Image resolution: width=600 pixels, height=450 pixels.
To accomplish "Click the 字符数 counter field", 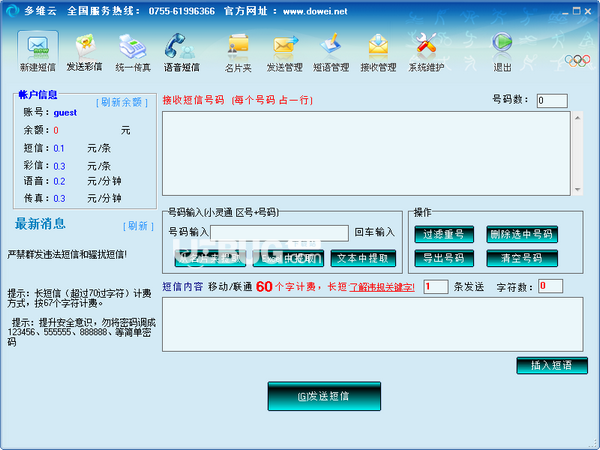I will click(x=550, y=286).
